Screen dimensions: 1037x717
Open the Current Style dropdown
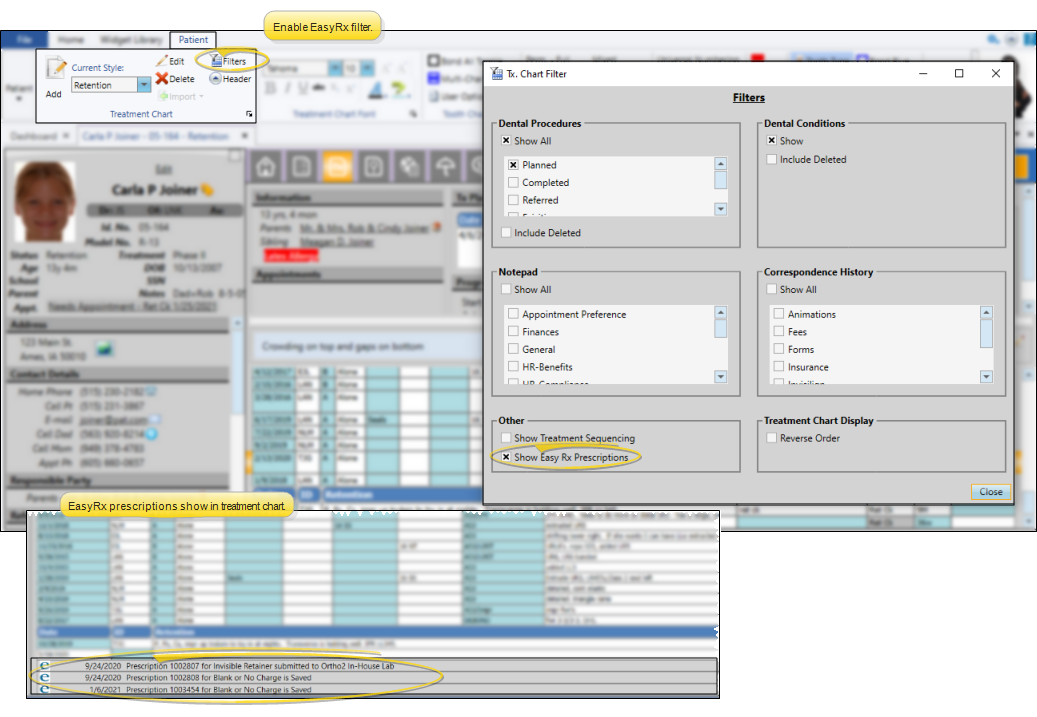coord(144,86)
